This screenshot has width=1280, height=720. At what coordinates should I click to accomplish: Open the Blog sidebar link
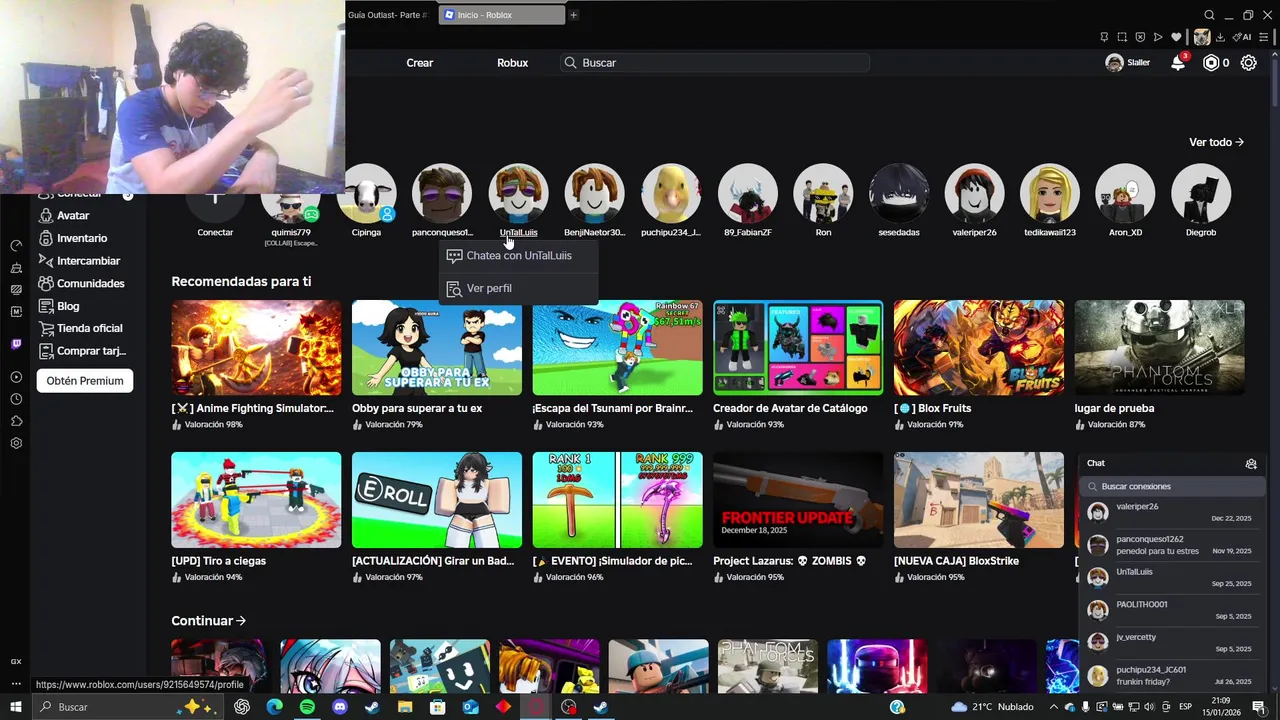tap(68, 306)
